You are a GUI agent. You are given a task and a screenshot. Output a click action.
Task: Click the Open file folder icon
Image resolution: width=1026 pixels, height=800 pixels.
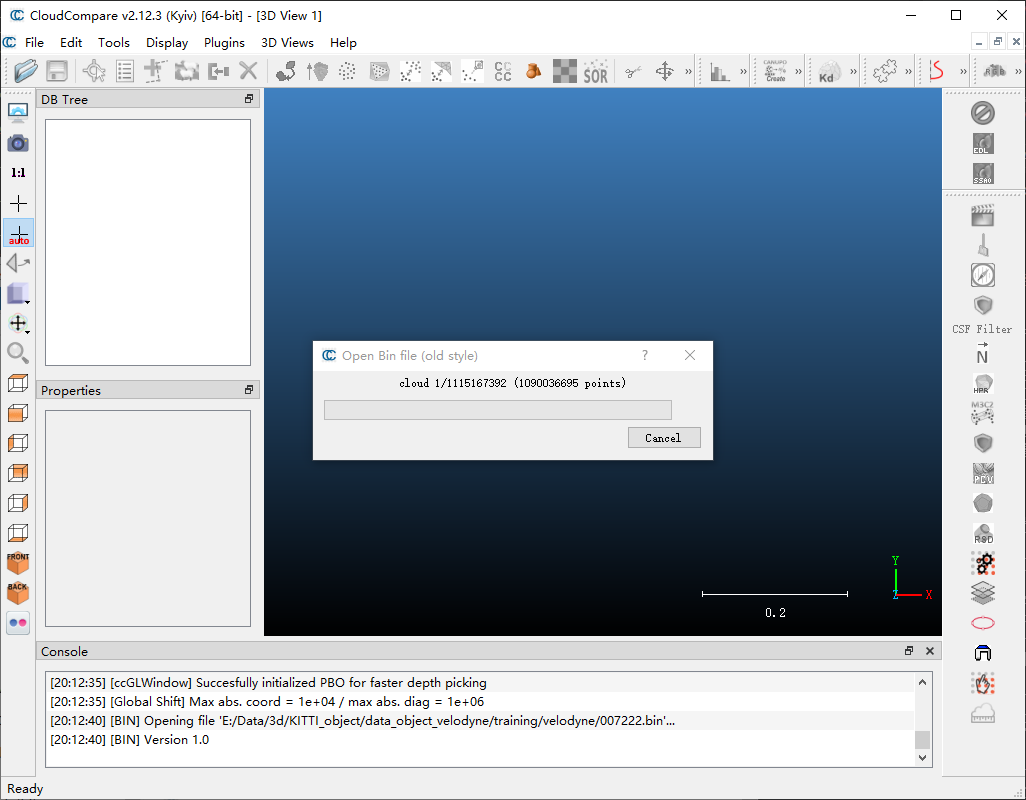tap(26, 71)
